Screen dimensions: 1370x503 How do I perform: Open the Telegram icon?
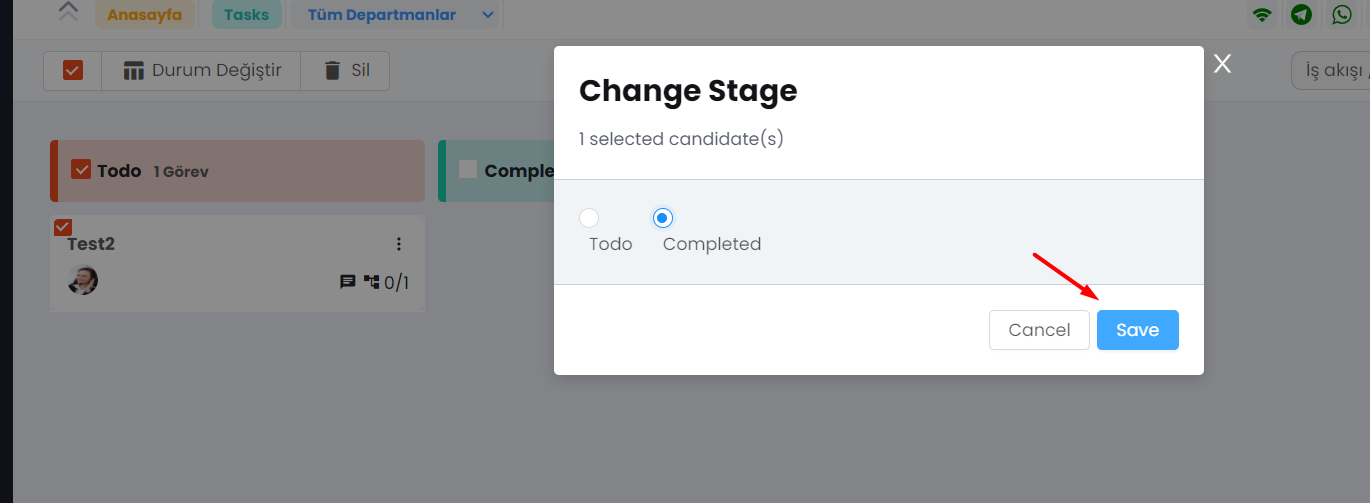click(1301, 15)
